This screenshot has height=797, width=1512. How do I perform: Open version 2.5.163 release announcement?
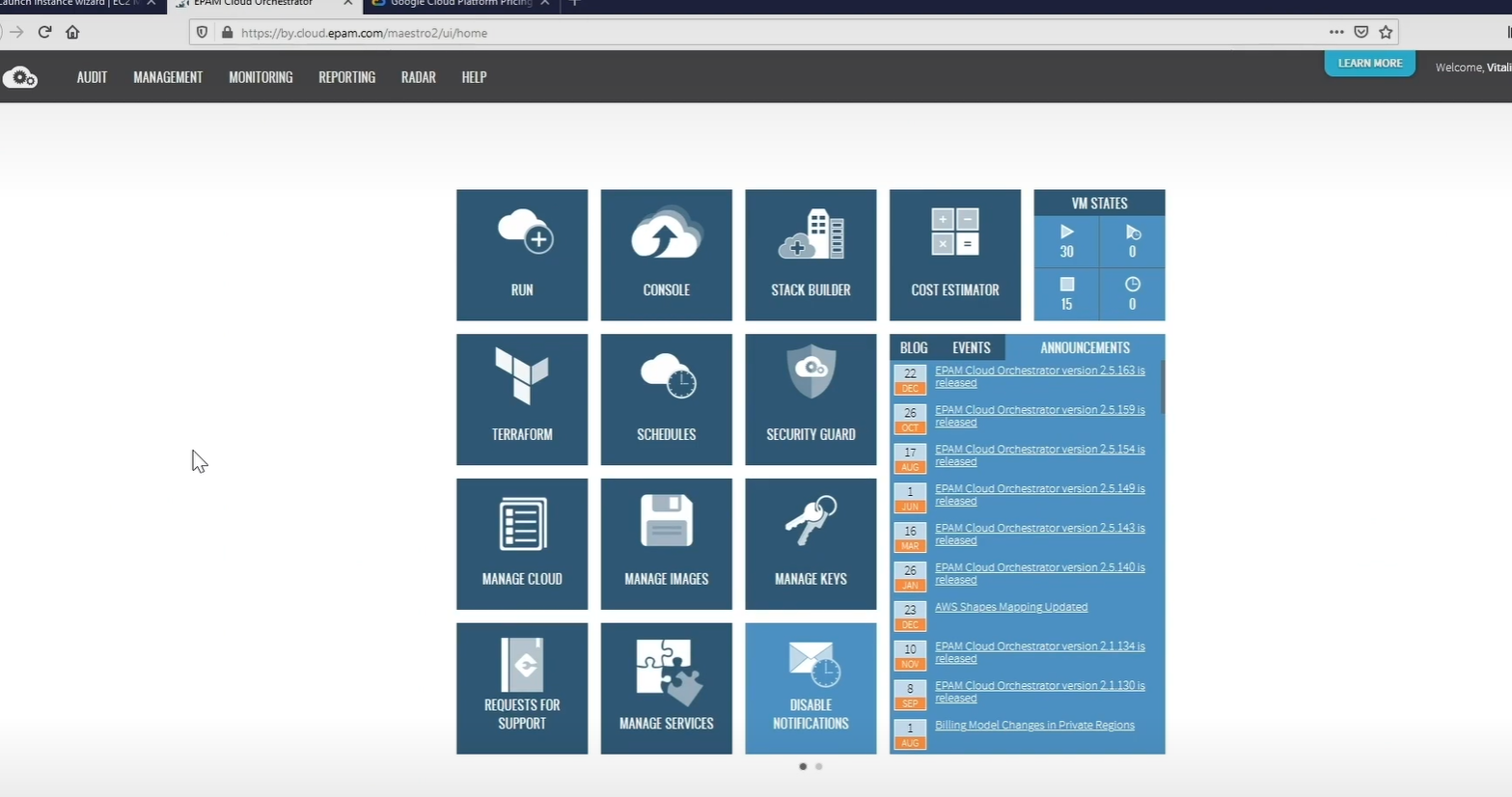pos(1040,376)
